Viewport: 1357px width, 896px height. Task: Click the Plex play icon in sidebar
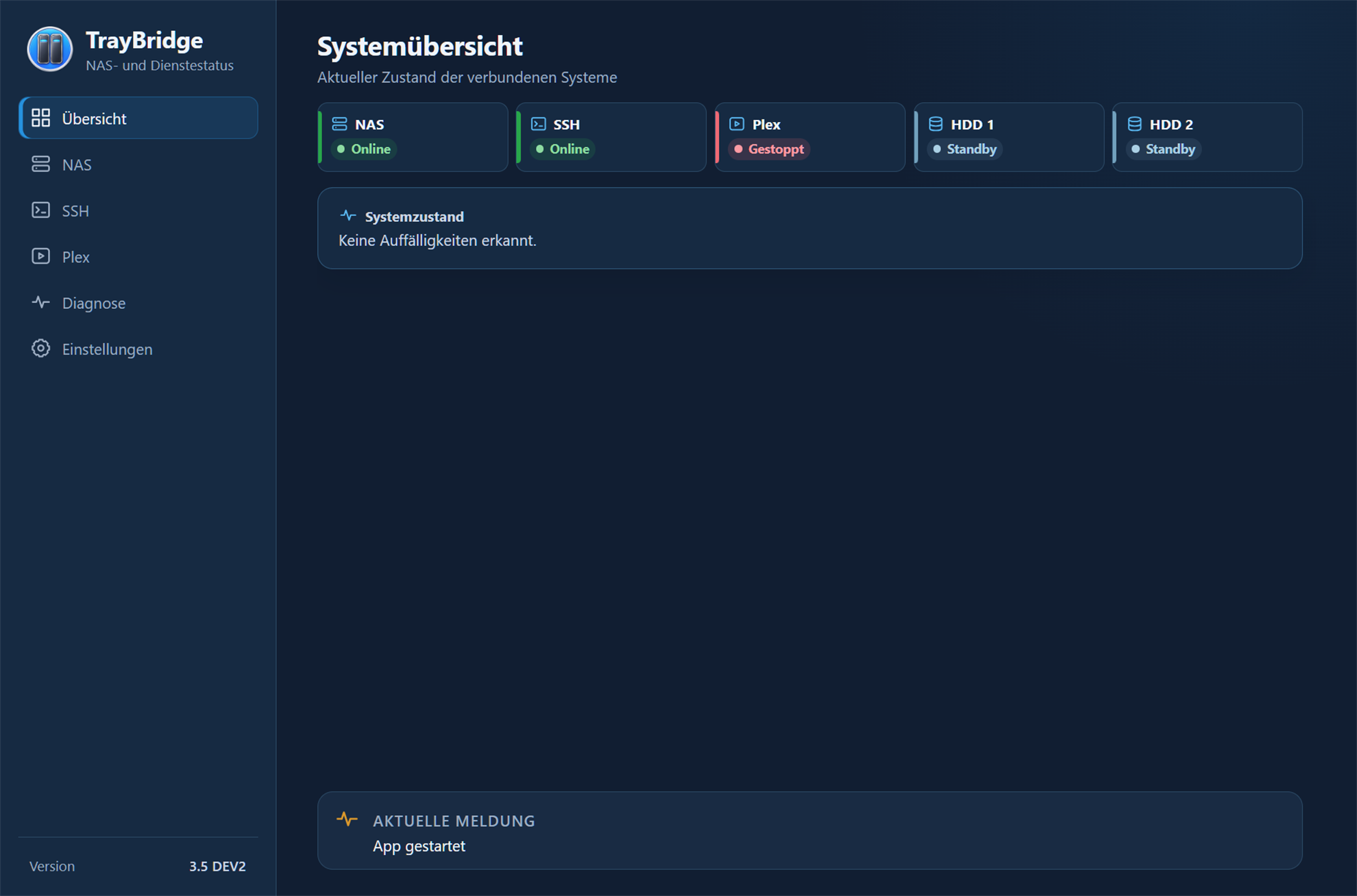[x=41, y=256]
